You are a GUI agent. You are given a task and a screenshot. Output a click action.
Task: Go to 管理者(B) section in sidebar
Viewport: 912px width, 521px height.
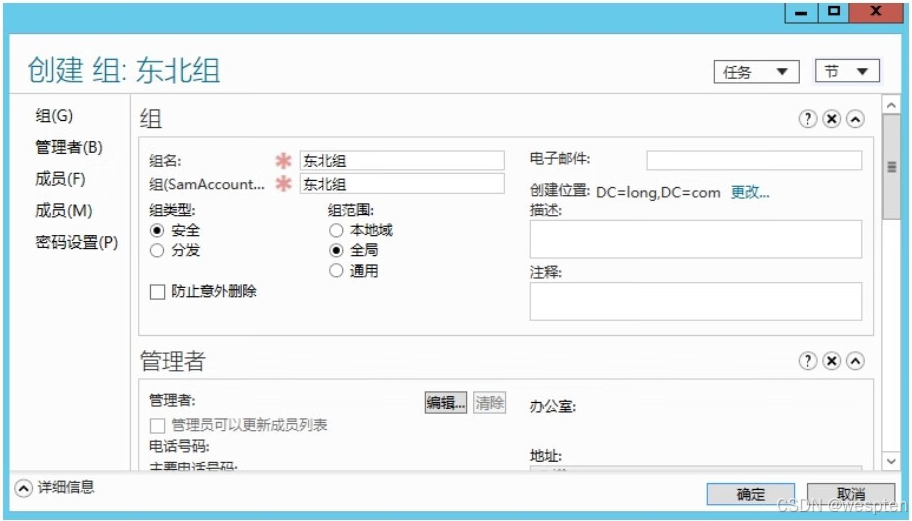pos(69,147)
